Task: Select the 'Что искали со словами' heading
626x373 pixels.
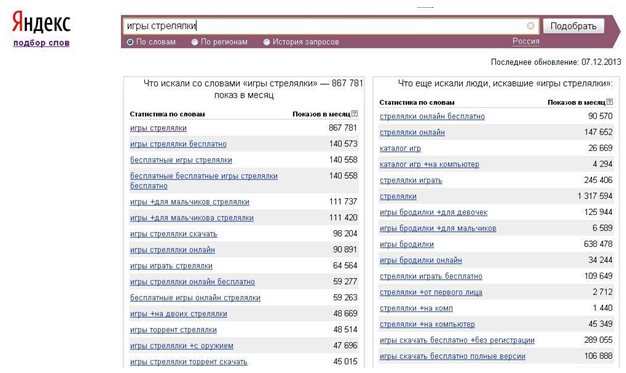Action: [x=253, y=89]
